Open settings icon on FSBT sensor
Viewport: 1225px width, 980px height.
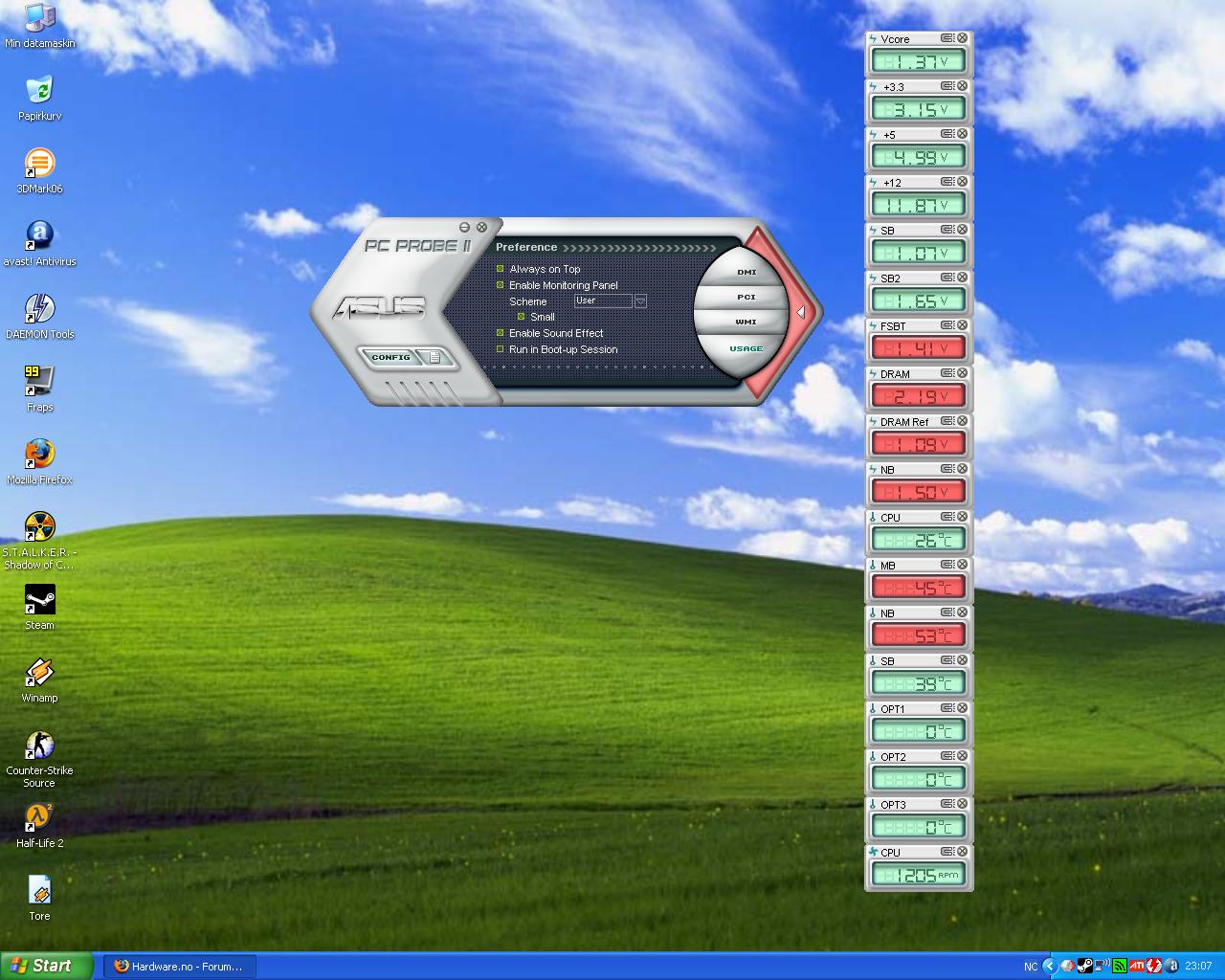pyautogui.click(x=947, y=325)
